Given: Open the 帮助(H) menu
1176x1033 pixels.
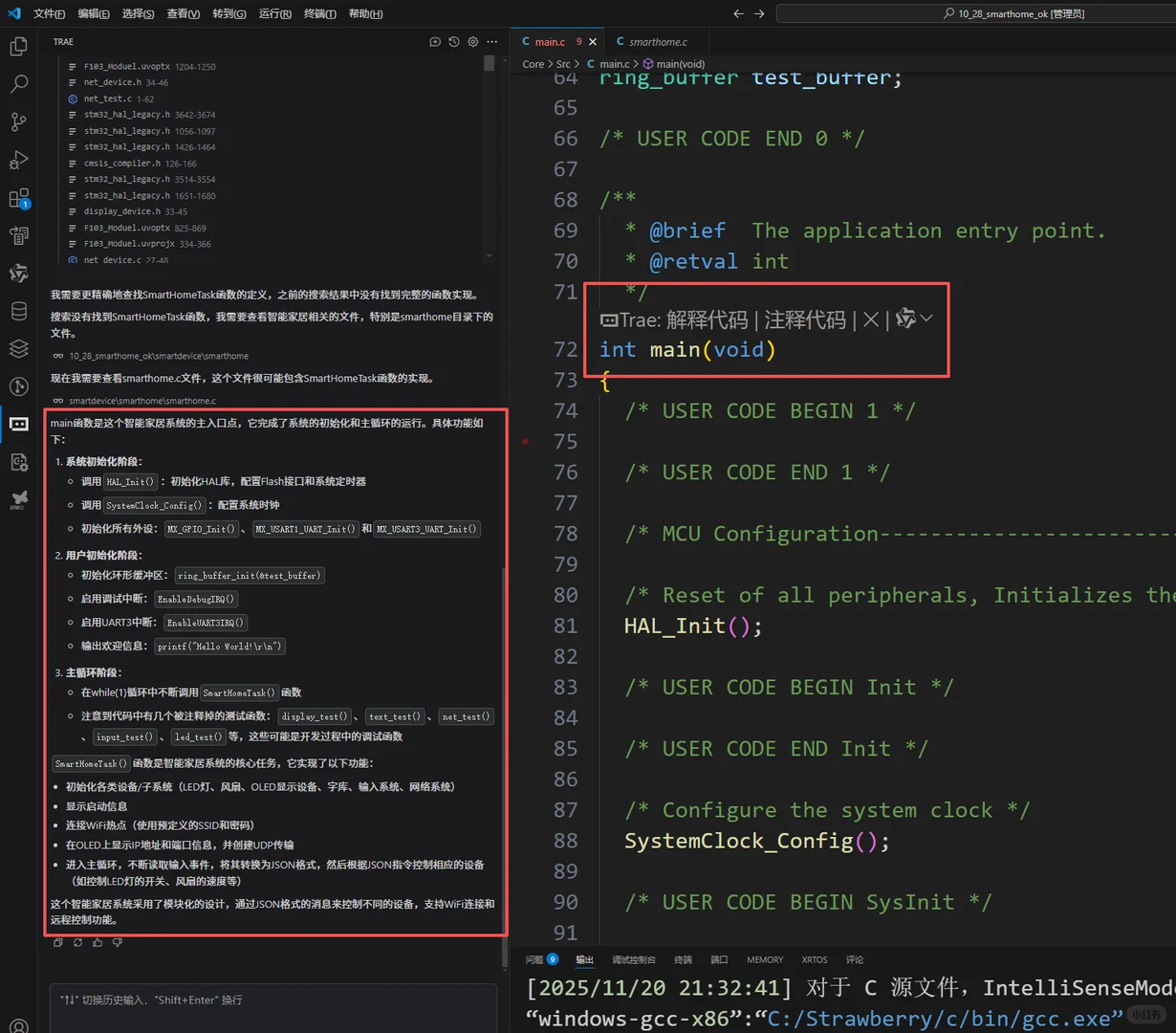Looking at the screenshot, I should point(366,13).
